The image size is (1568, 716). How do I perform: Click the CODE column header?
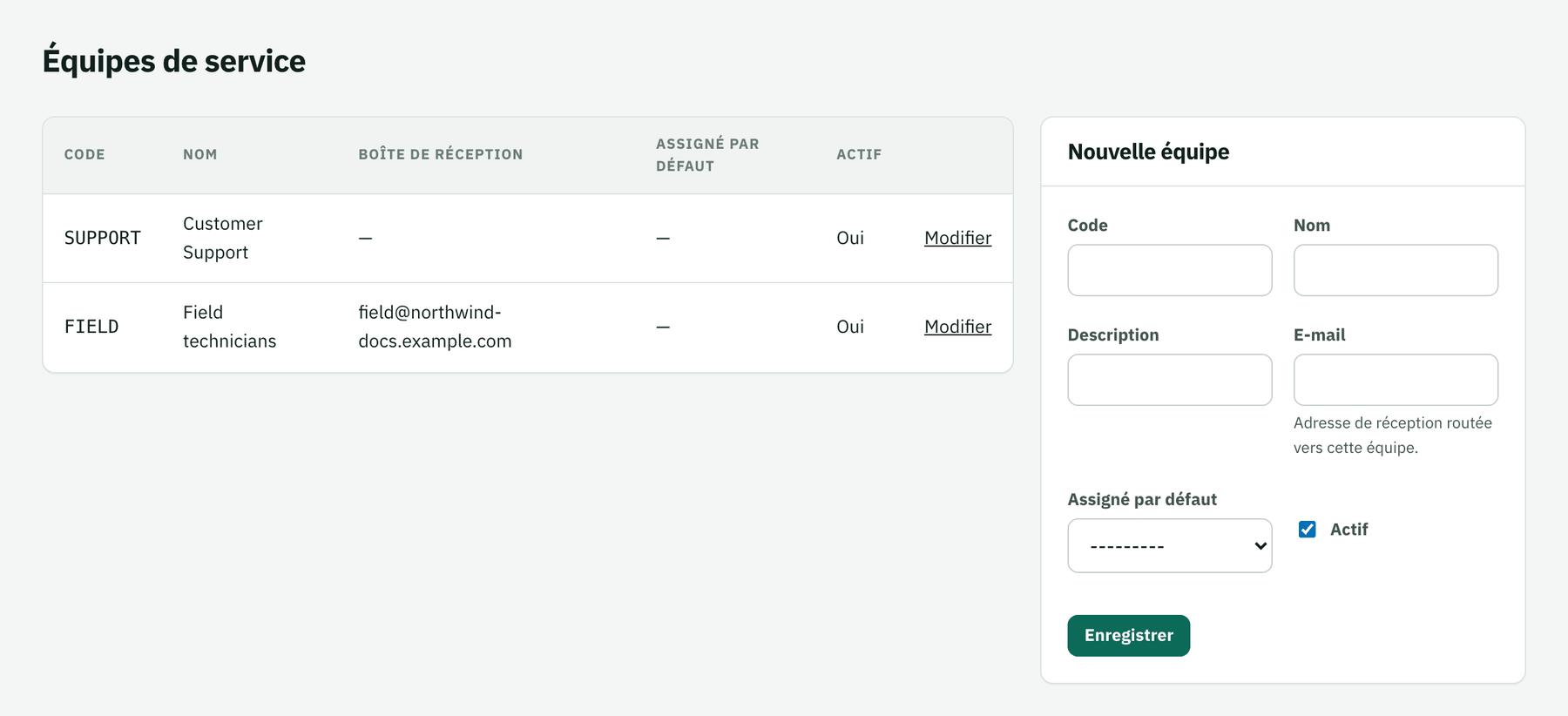tap(84, 154)
